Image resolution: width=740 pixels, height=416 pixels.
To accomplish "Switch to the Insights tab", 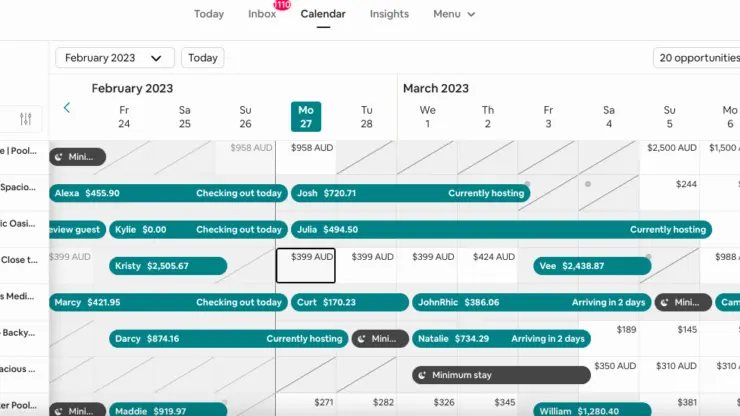I will tap(389, 14).
